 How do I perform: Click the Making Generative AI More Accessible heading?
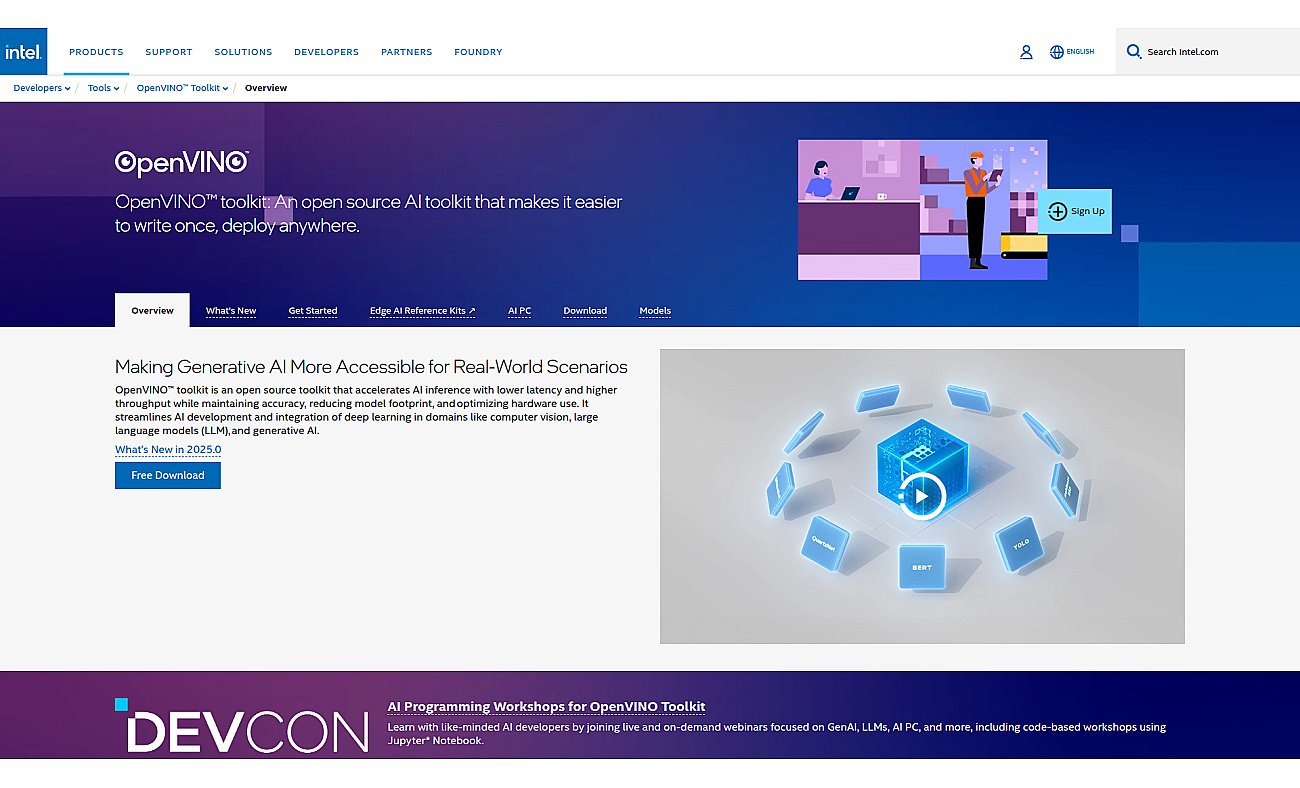coord(371,367)
